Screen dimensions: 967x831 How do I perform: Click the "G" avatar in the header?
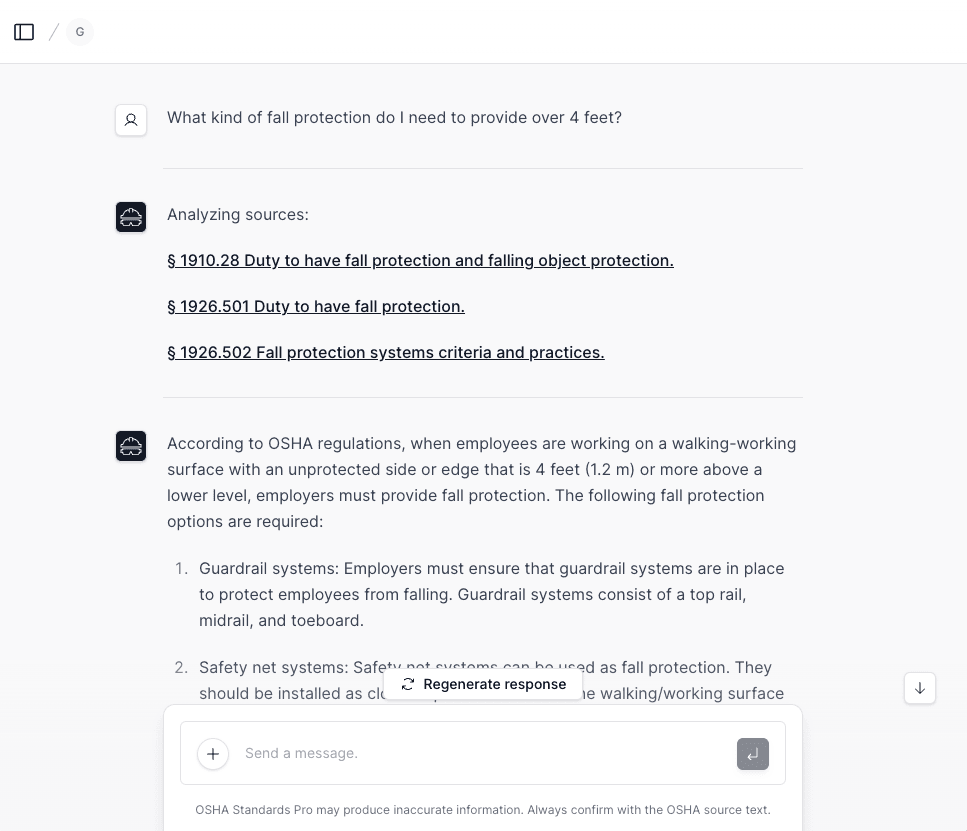pos(80,32)
